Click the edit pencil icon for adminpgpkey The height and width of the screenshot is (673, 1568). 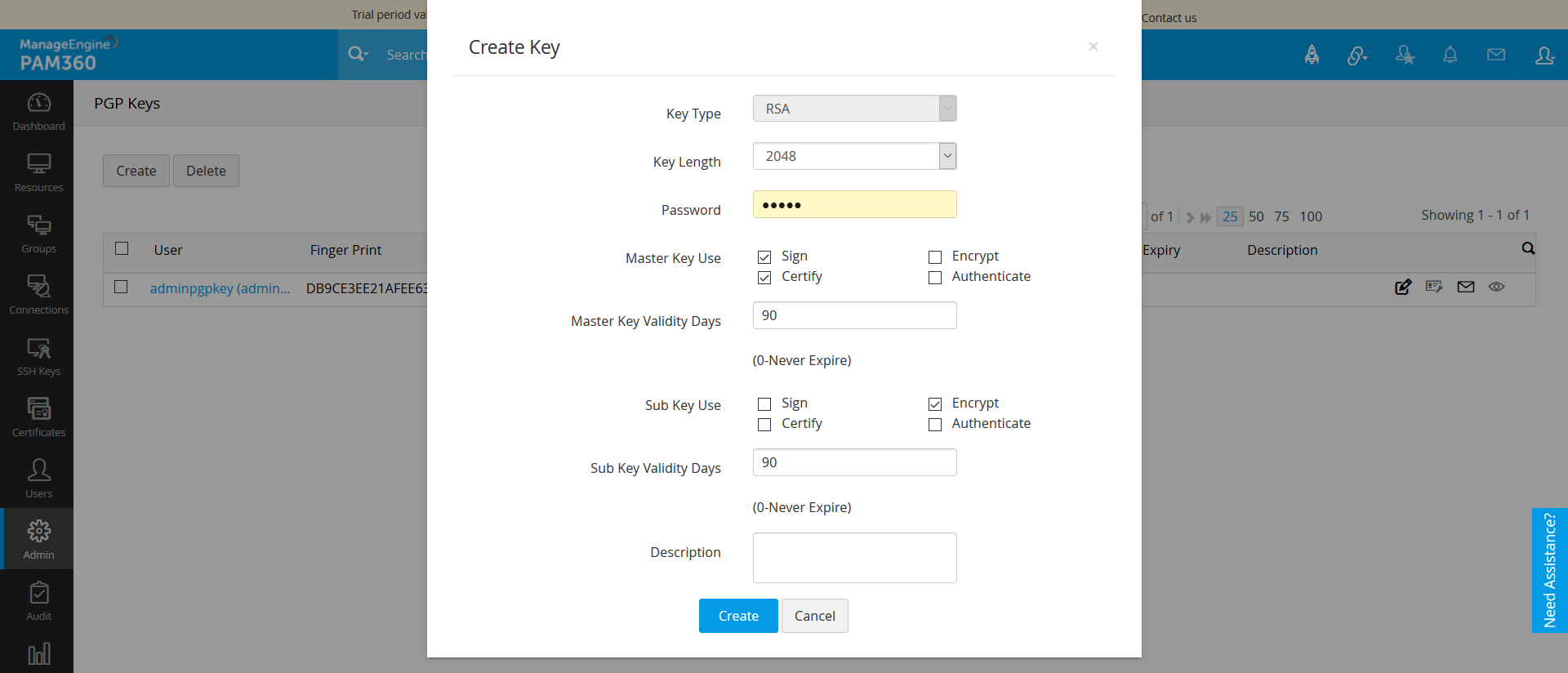click(x=1402, y=287)
